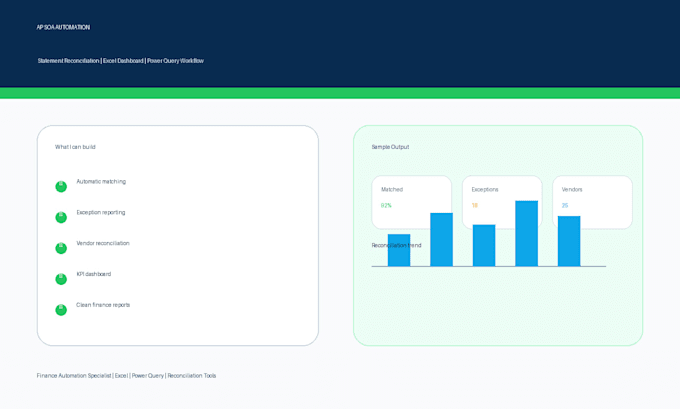
Task: Click the Statement Reconciliation subtitle text
Action: [x=121, y=61]
